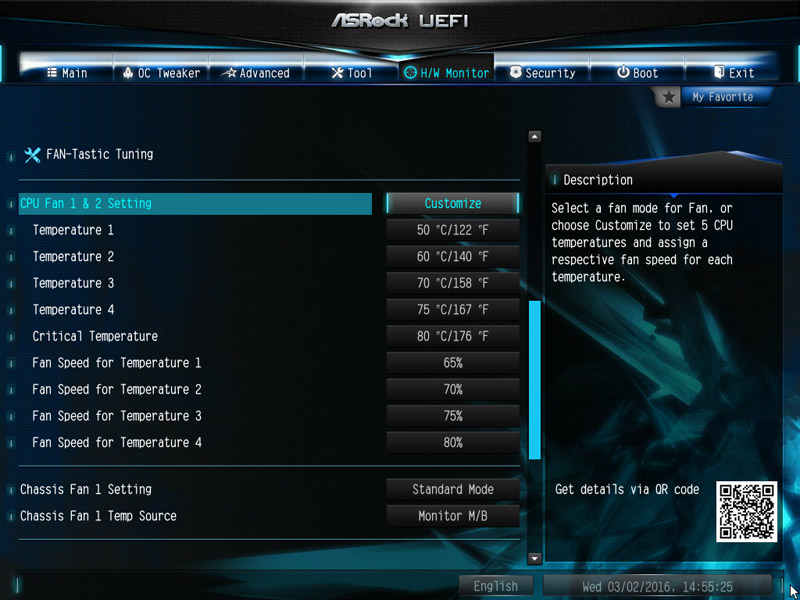800x600 pixels.
Task: Click the QR code image
Action: click(x=746, y=512)
